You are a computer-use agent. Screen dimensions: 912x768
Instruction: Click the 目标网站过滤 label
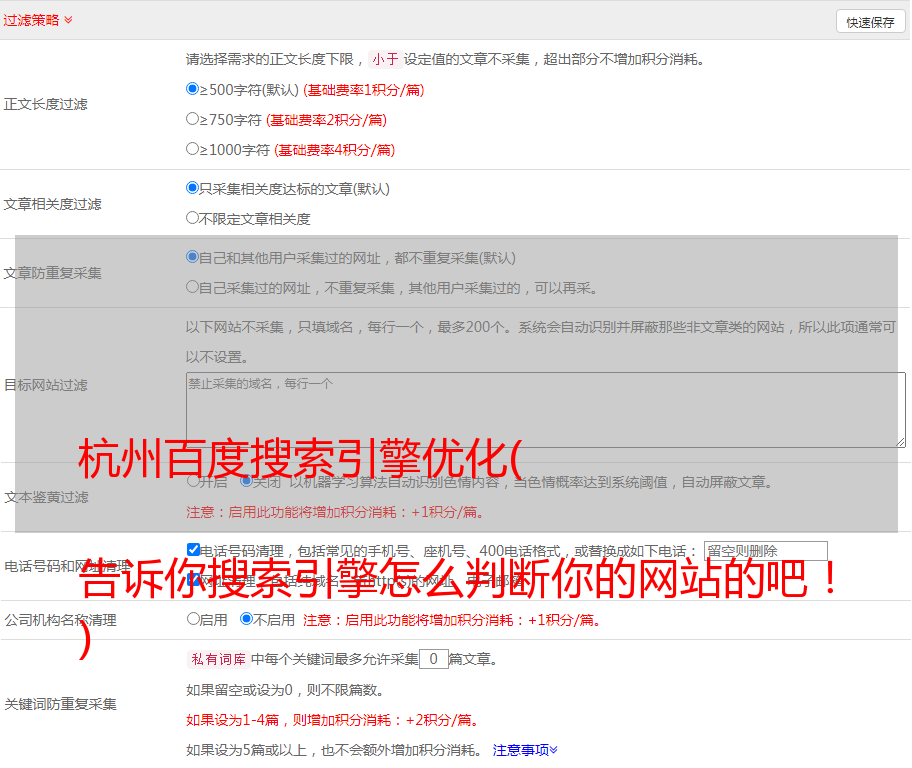point(45,385)
